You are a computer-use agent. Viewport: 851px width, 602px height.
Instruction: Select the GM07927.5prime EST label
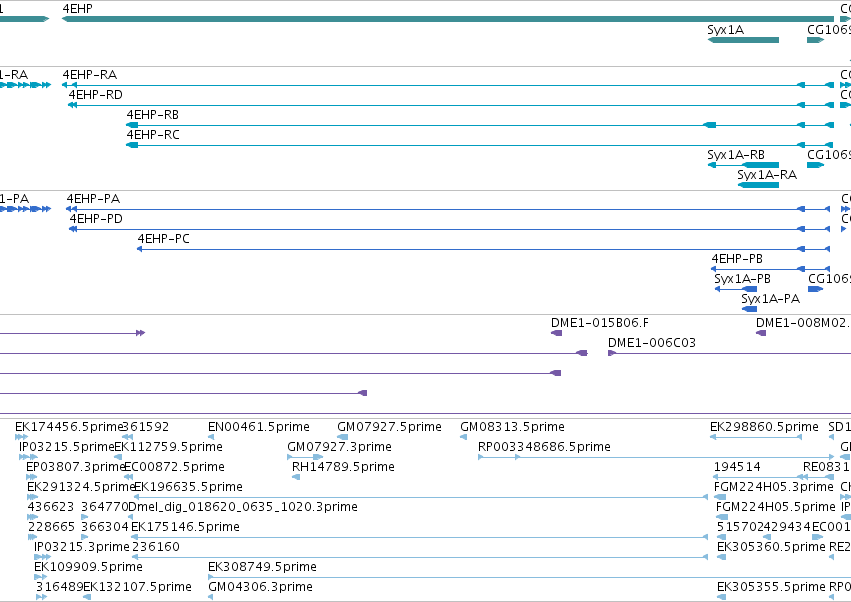pos(389,427)
